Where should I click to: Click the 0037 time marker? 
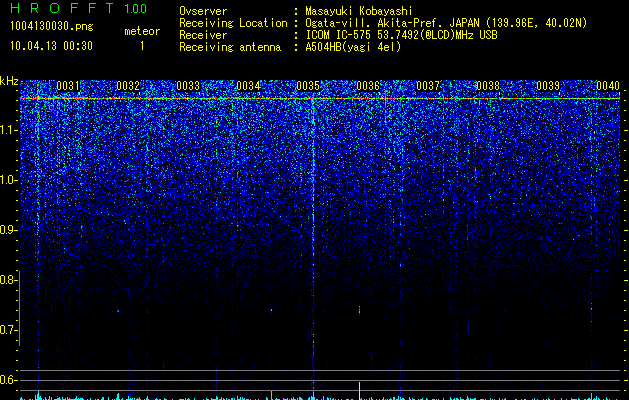coord(428,86)
